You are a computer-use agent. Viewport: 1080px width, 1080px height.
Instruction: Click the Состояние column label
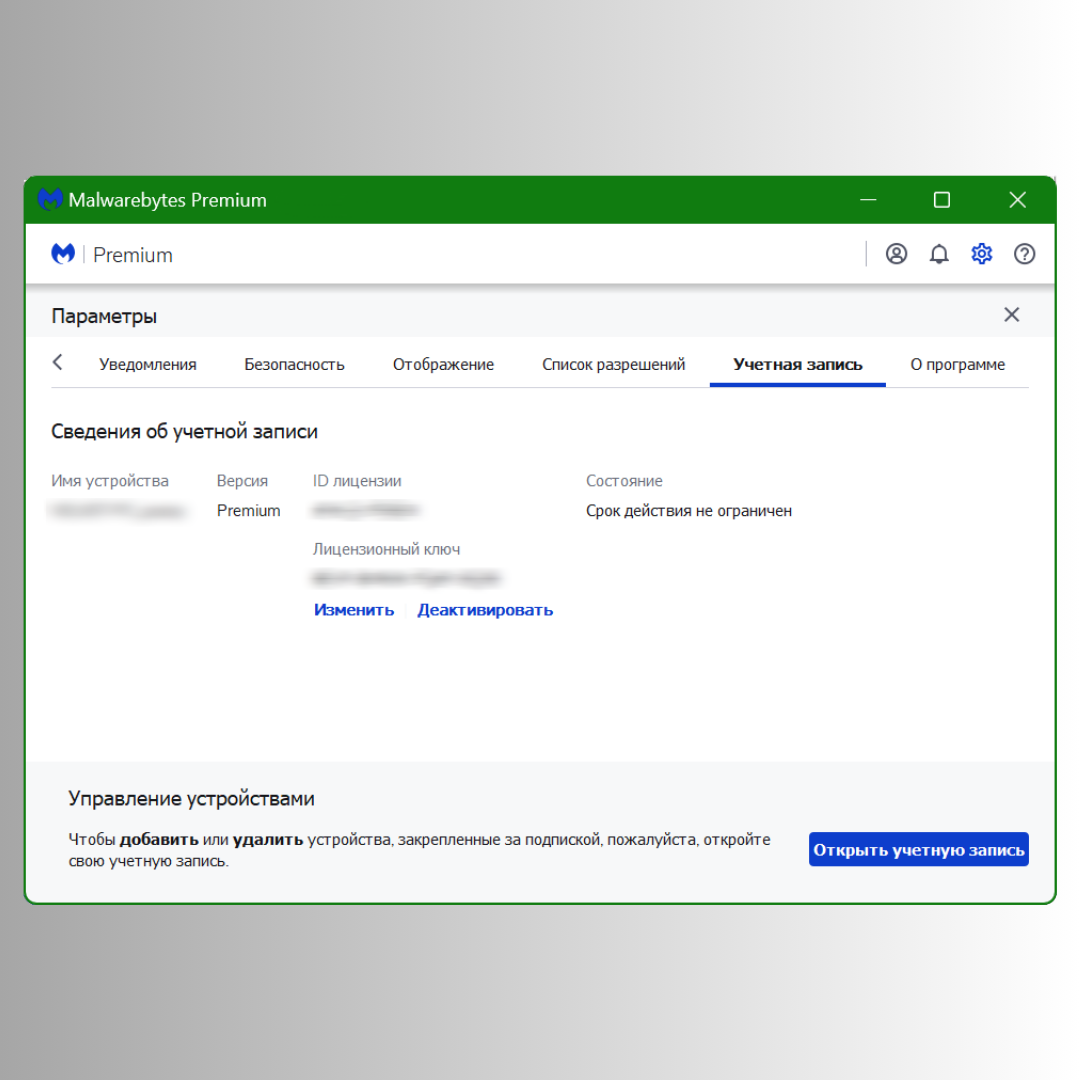[x=624, y=481]
